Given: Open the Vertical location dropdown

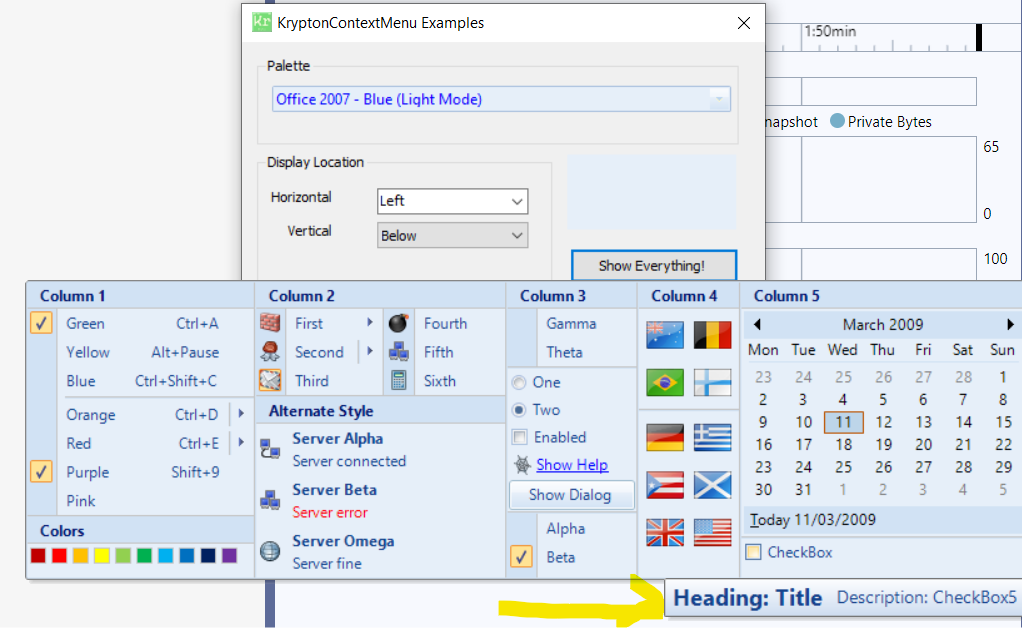Looking at the screenshot, I should pos(517,235).
